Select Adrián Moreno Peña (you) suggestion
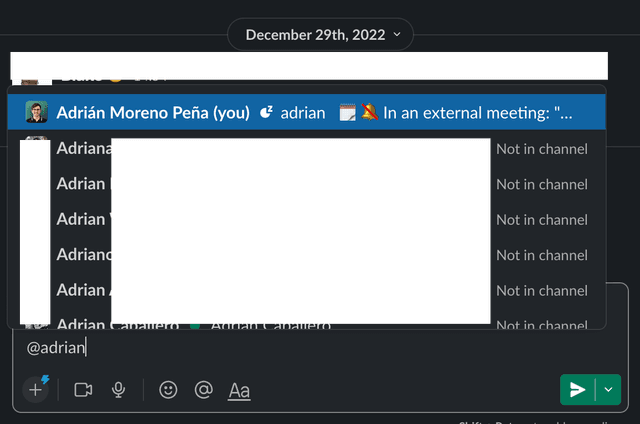 153,113
